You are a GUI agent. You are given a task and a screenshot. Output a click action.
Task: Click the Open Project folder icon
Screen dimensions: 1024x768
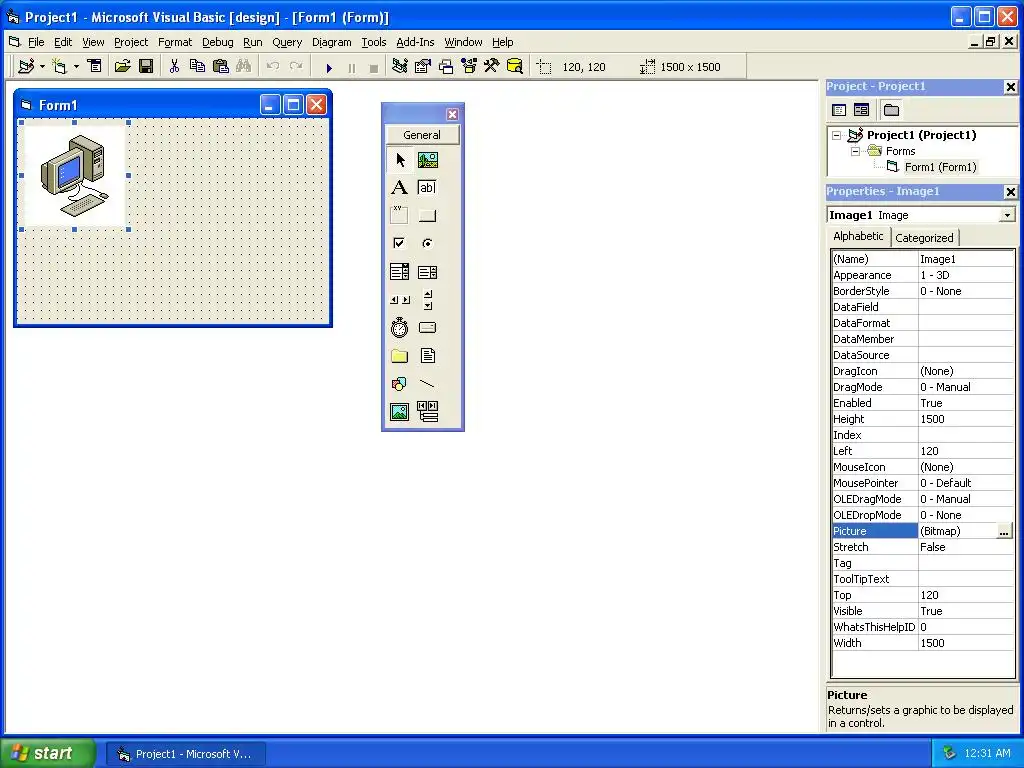(122, 66)
